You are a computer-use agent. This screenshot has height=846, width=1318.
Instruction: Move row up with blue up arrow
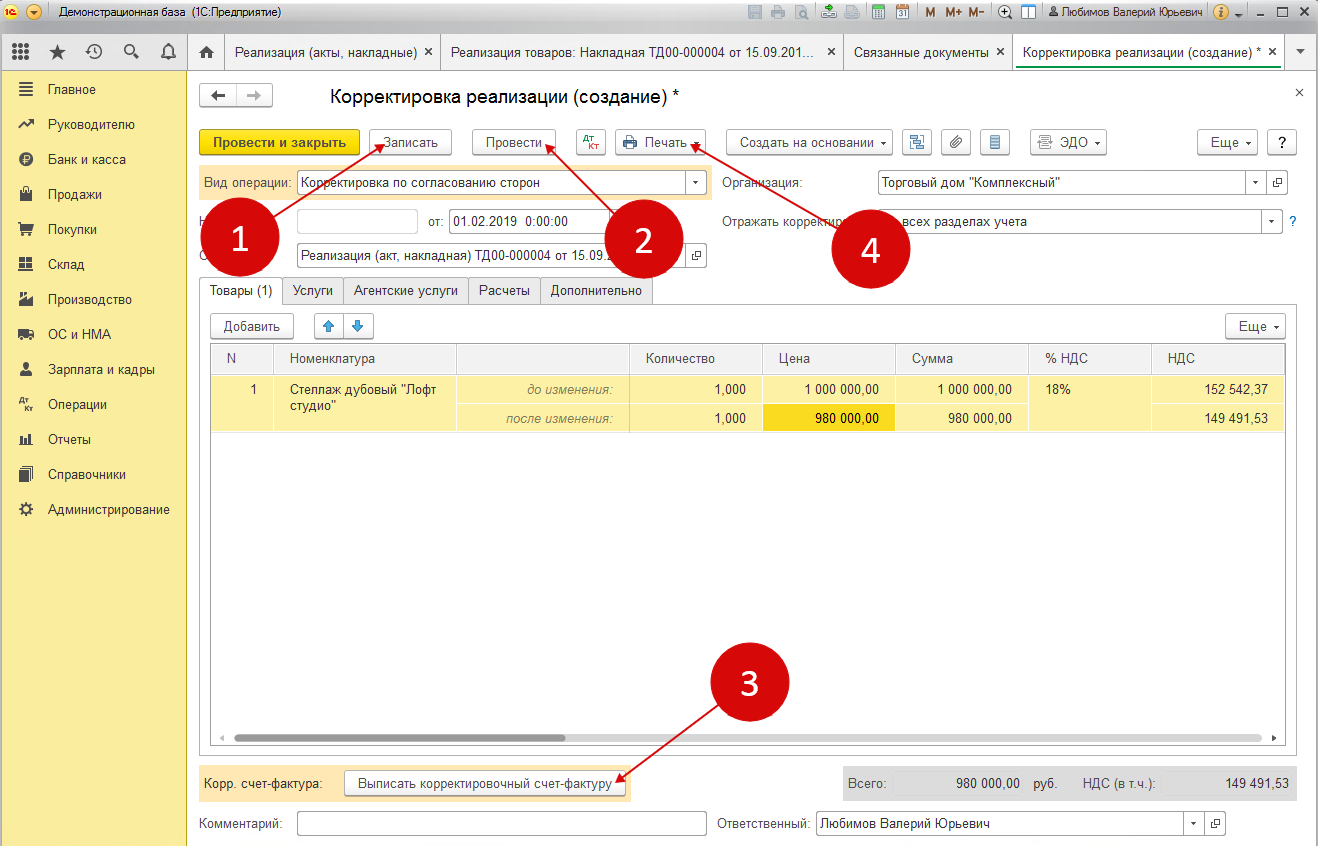[x=329, y=326]
